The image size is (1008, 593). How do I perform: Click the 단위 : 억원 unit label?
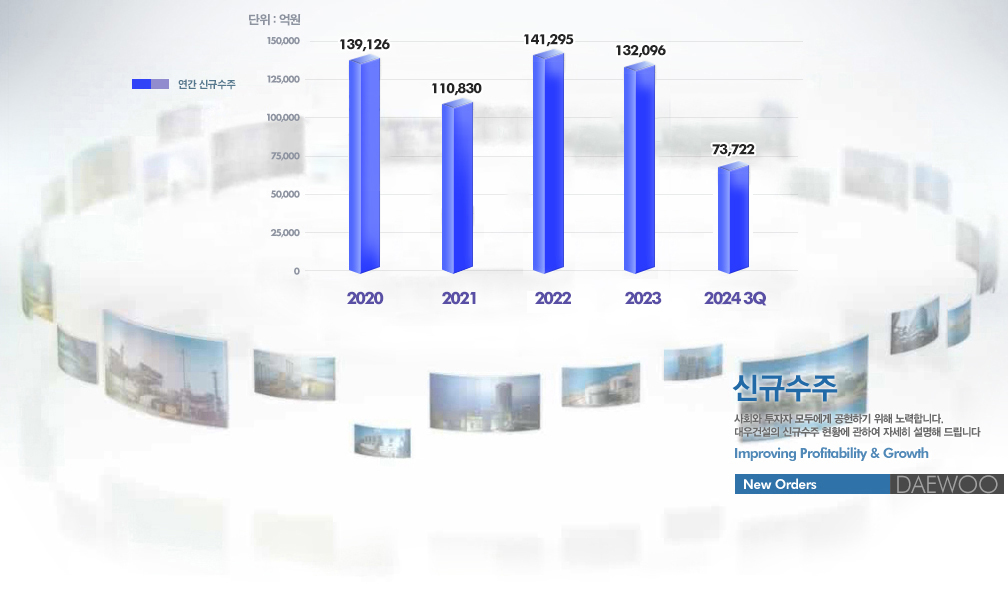point(274,20)
